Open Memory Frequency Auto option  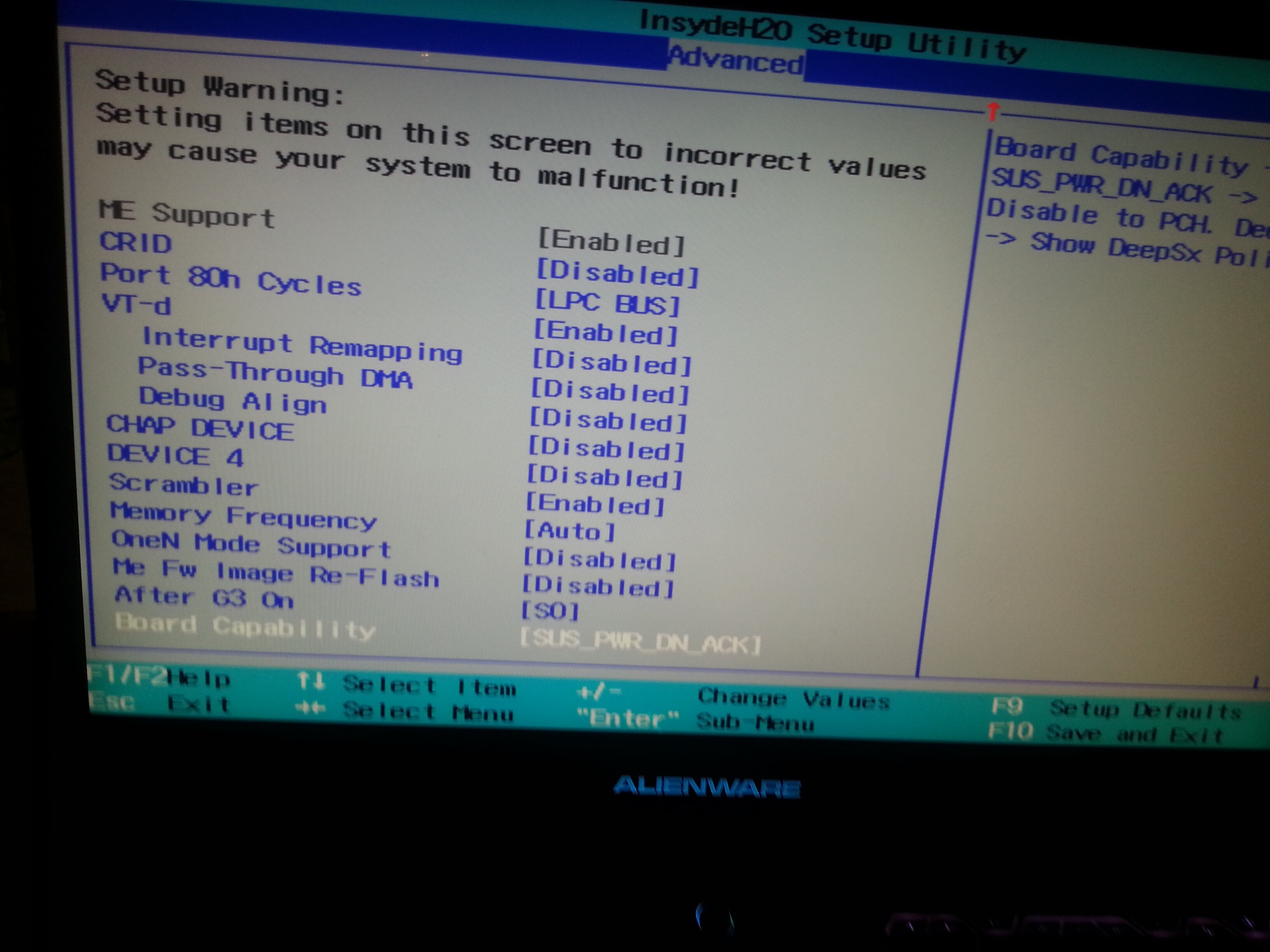click(569, 531)
